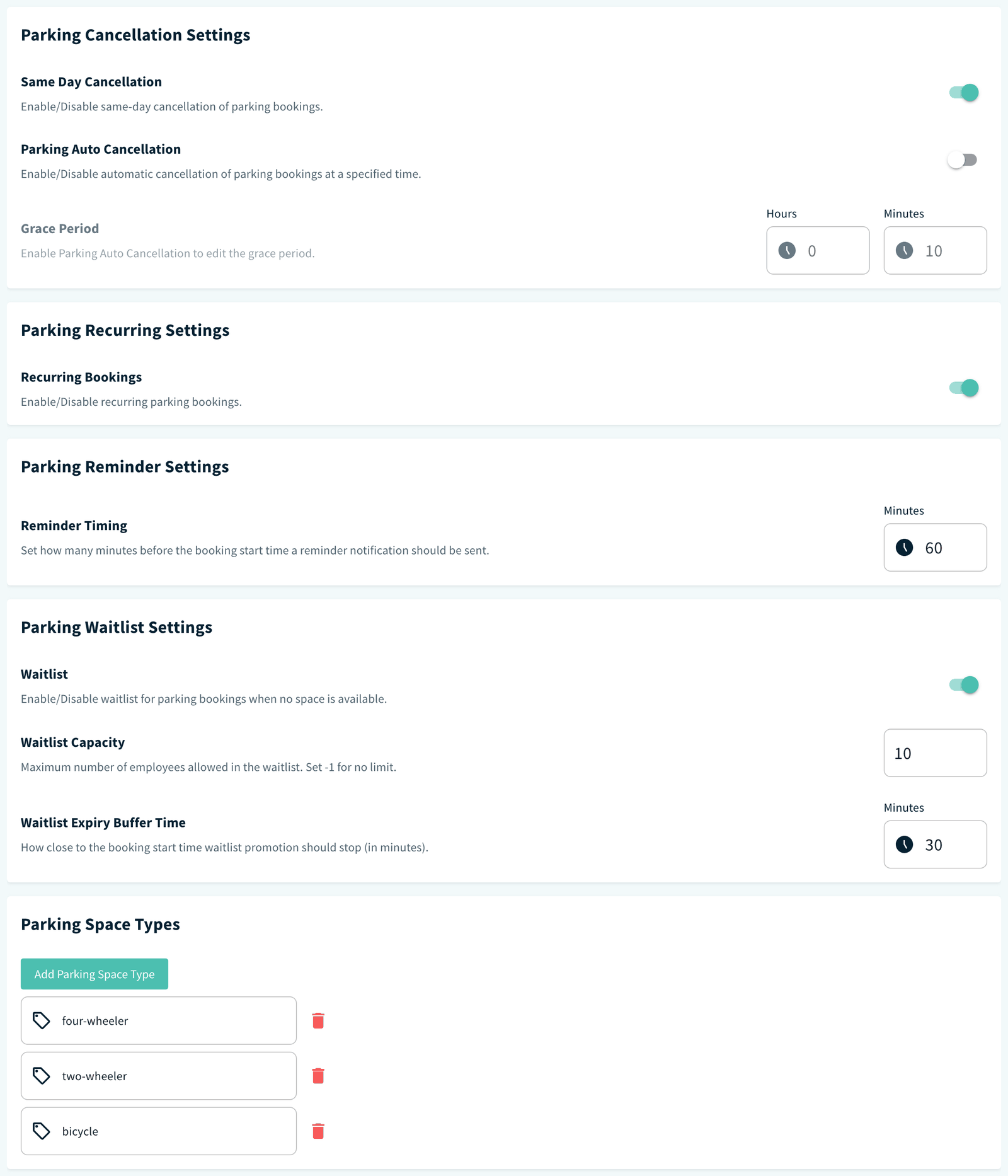Edit the four-wheeler space type name
Image resolution: width=1008 pixels, height=1176 pixels.
(159, 1020)
